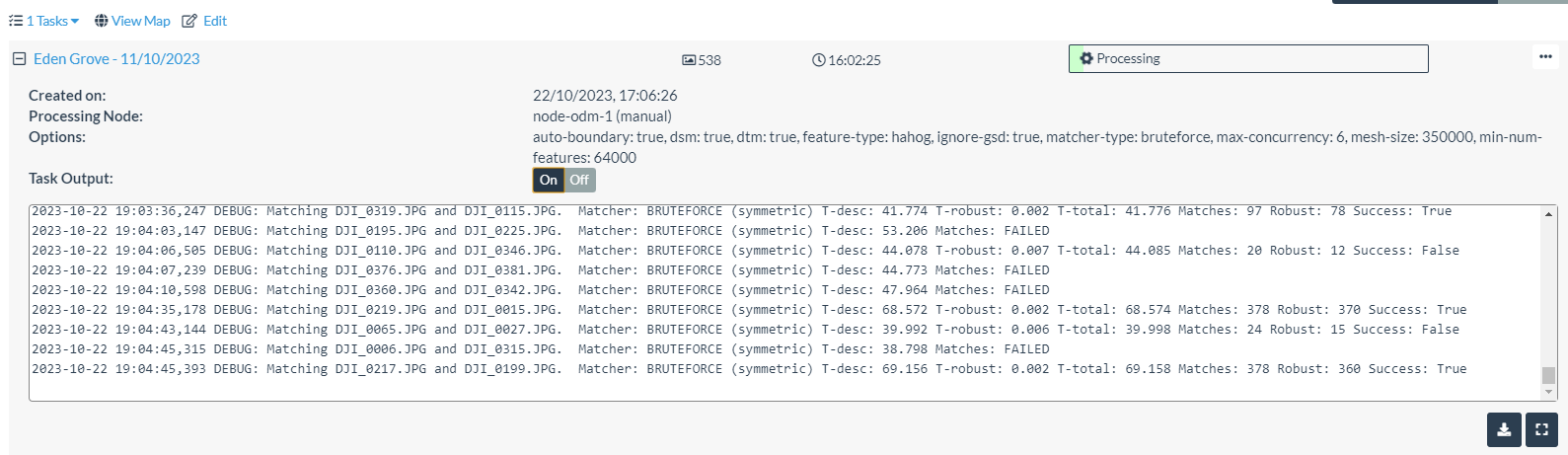Expand the 1 Tasks dropdown caret
The width and height of the screenshot is (1568, 455).
(x=75, y=22)
